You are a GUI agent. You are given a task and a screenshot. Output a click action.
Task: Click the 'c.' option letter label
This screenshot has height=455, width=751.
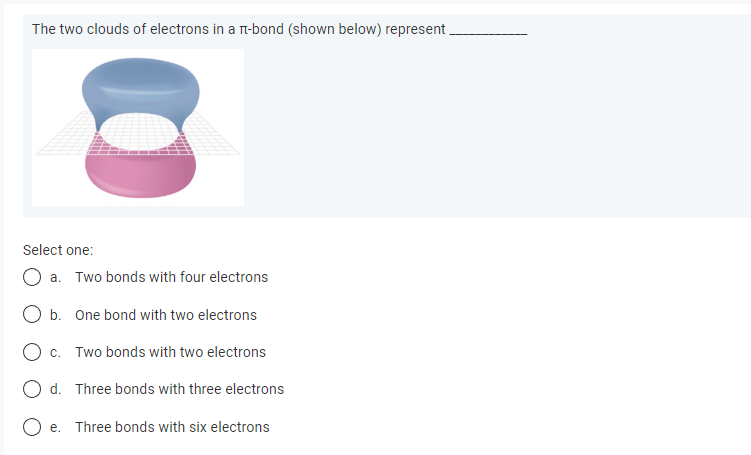56,353
